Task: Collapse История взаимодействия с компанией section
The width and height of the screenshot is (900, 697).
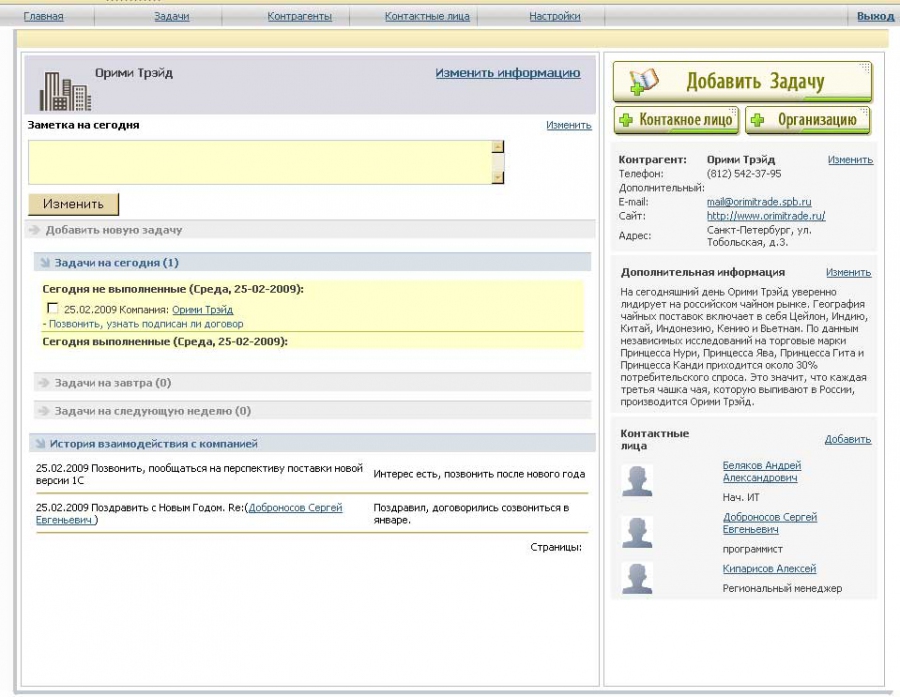Action: pyautogui.click(x=312, y=444)
